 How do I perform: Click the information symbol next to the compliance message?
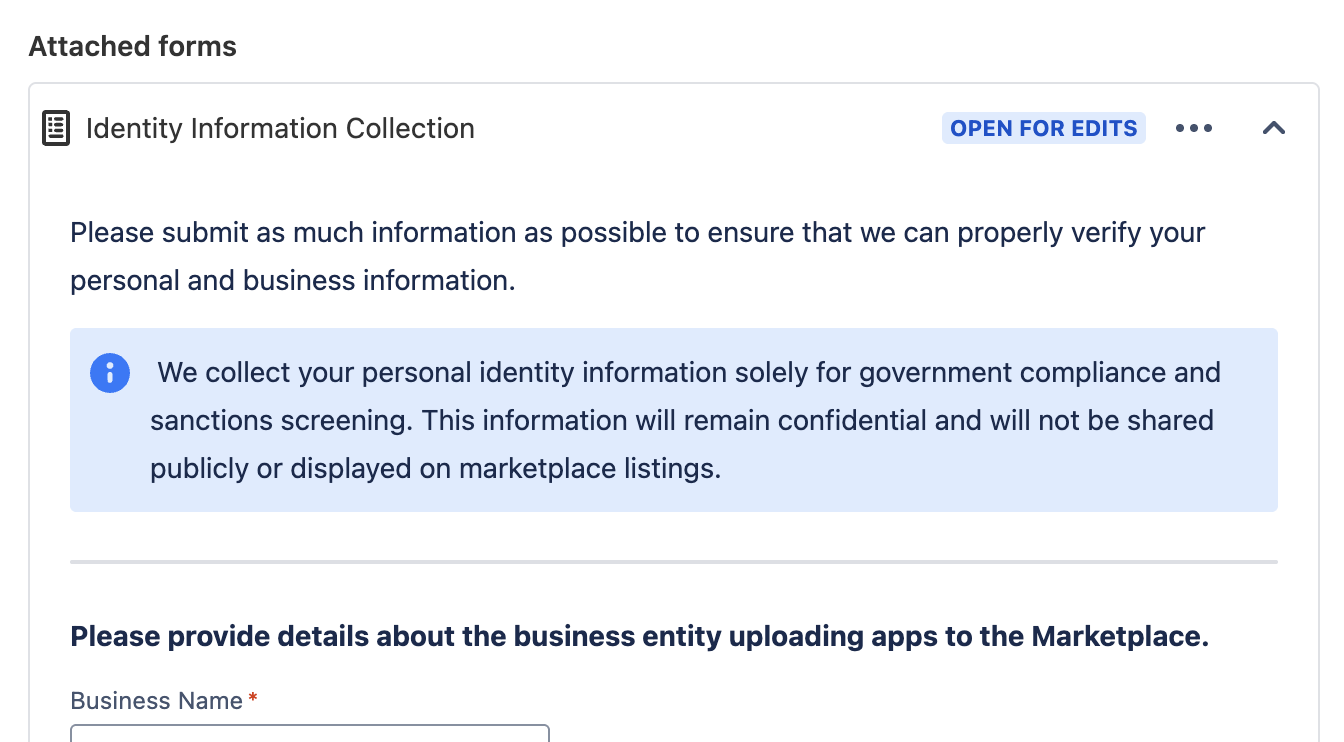point(110,373)
